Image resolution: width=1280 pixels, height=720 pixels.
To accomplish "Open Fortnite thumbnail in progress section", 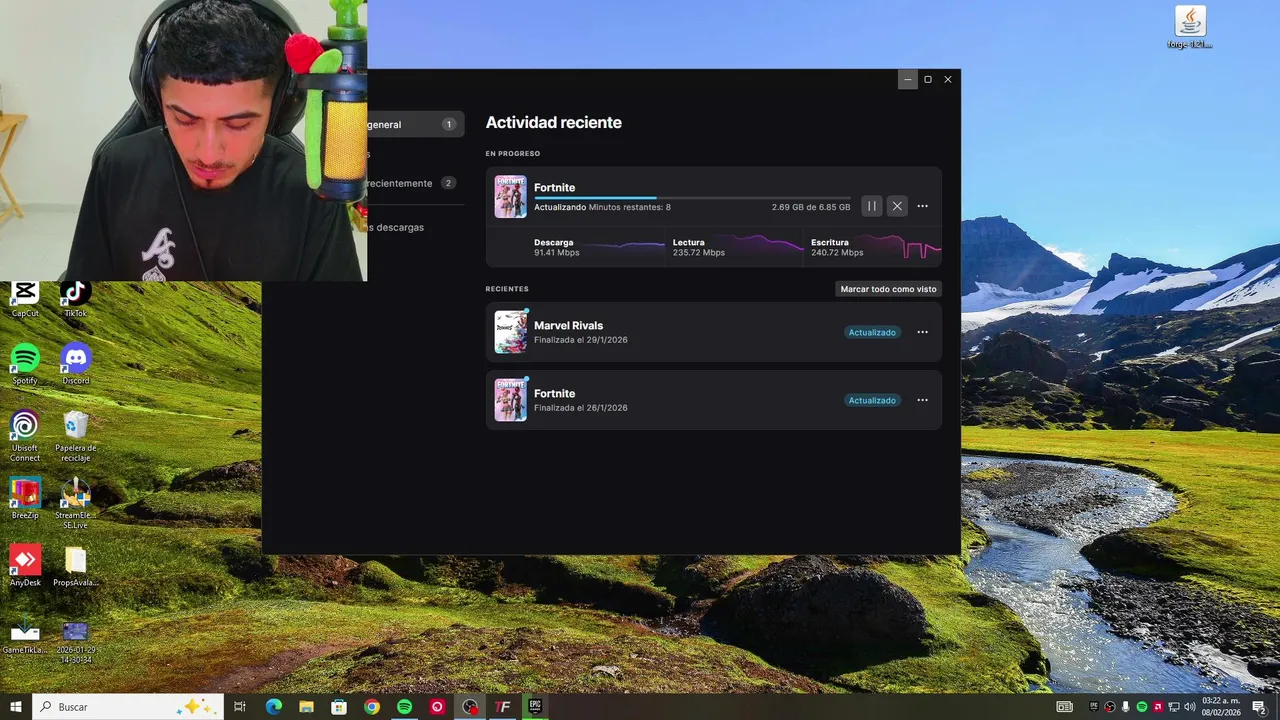I will pyautogui.click(x=510, y=197).
